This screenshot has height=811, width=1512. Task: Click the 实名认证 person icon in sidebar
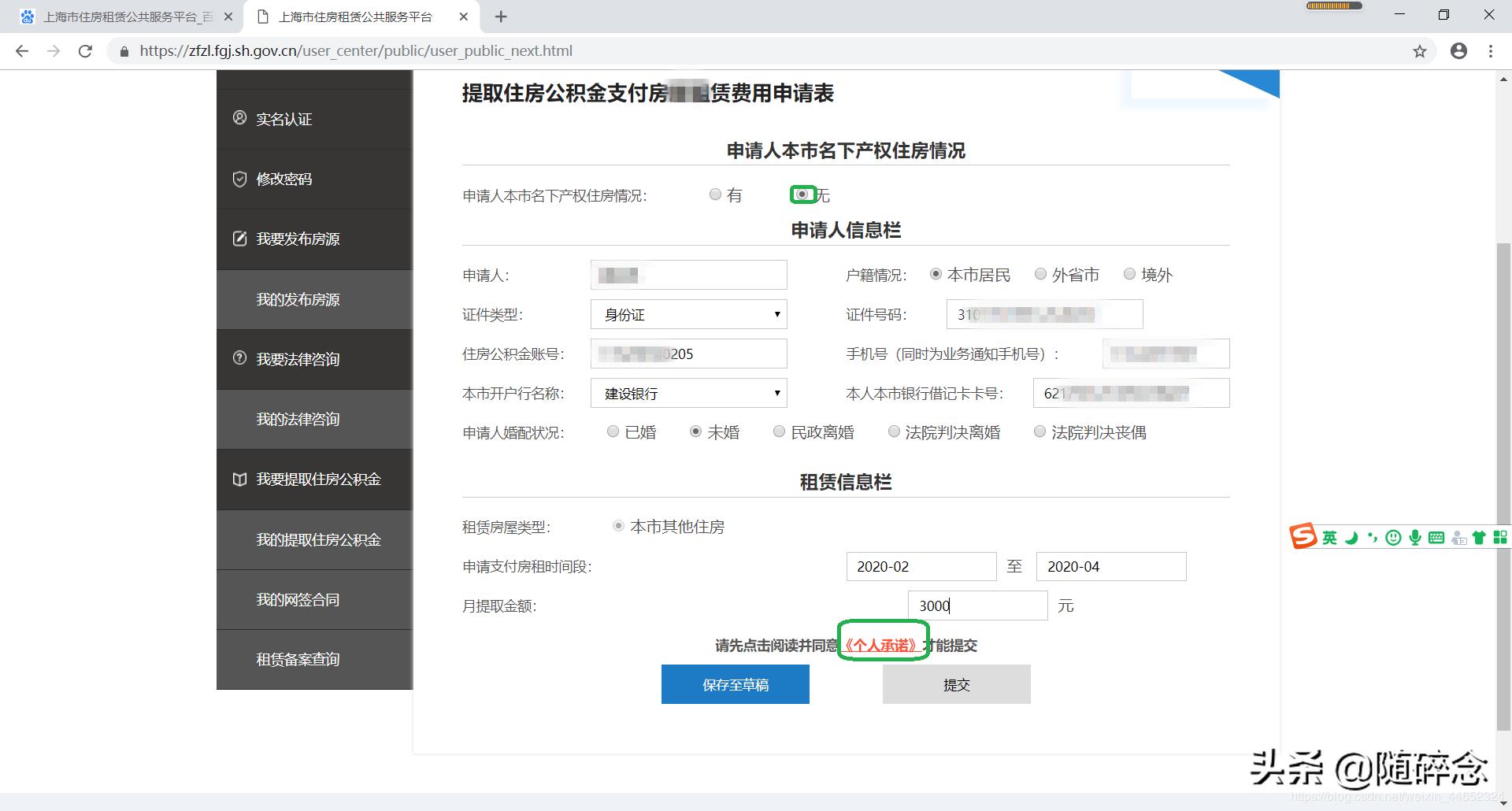pyautogui.click(x=240, y=118)
